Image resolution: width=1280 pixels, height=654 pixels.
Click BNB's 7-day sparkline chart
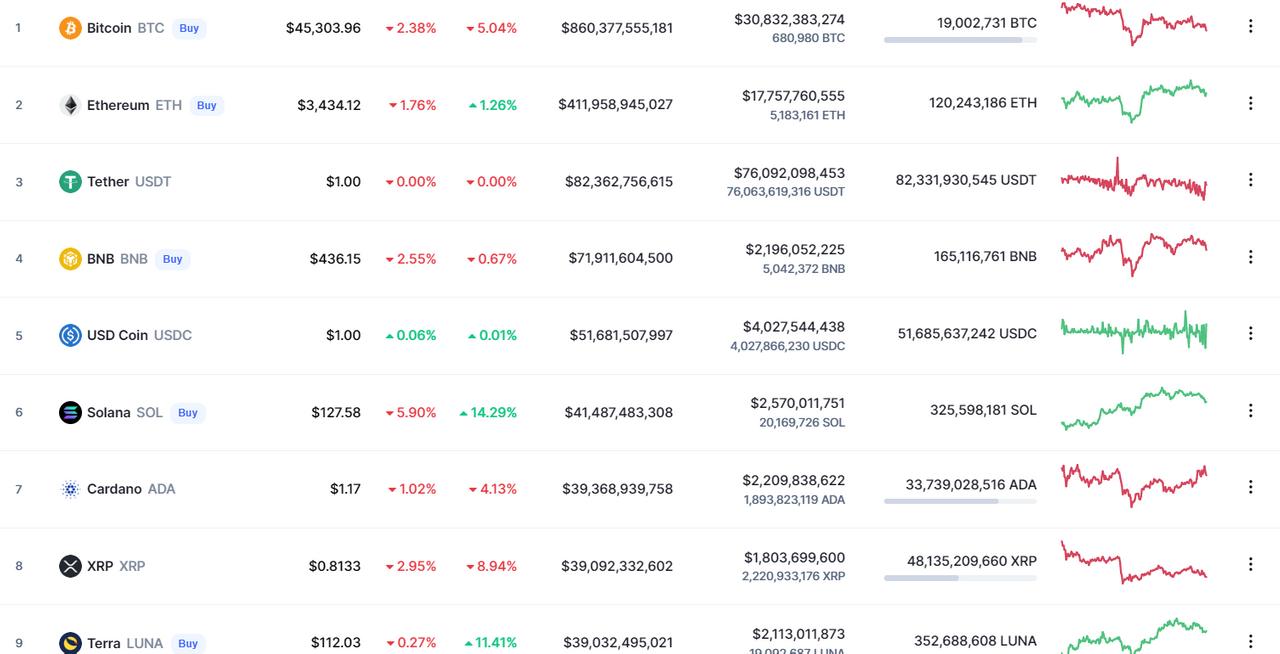[1134, 255]
